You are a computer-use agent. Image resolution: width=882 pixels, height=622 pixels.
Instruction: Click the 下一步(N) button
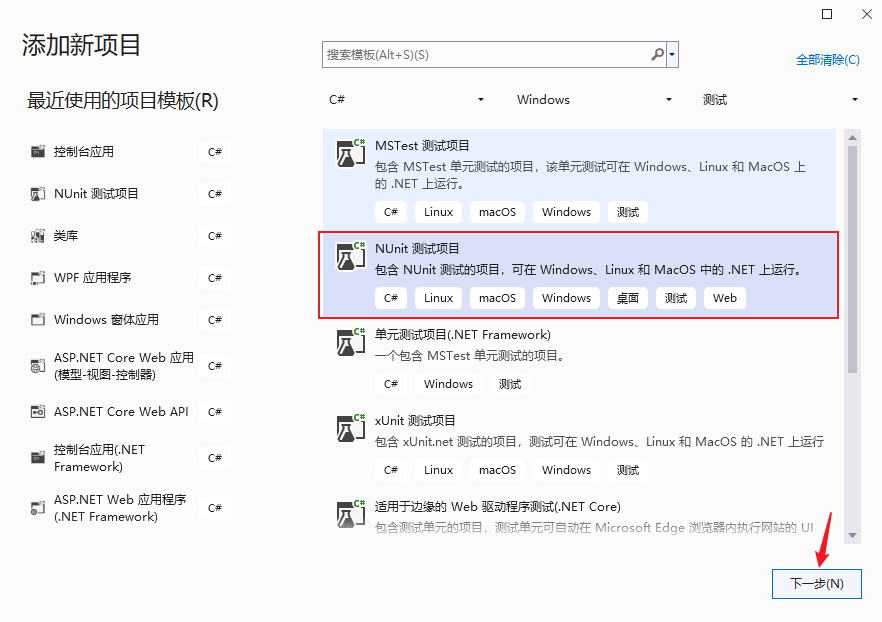(x=816, y=583)
